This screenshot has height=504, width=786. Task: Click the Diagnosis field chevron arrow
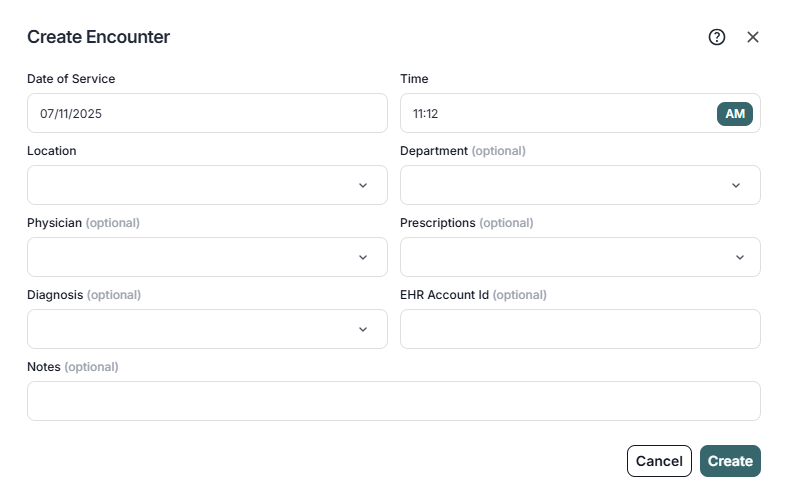point(363,329)
